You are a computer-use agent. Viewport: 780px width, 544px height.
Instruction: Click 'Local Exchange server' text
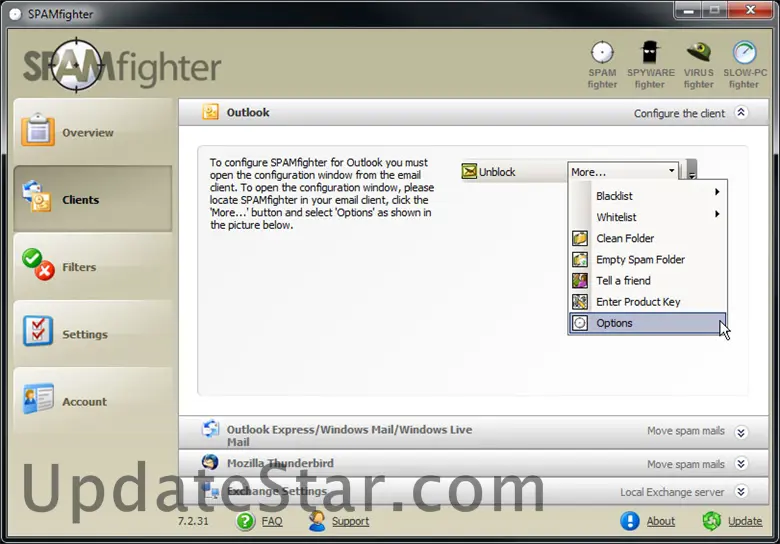coord(672,492)
